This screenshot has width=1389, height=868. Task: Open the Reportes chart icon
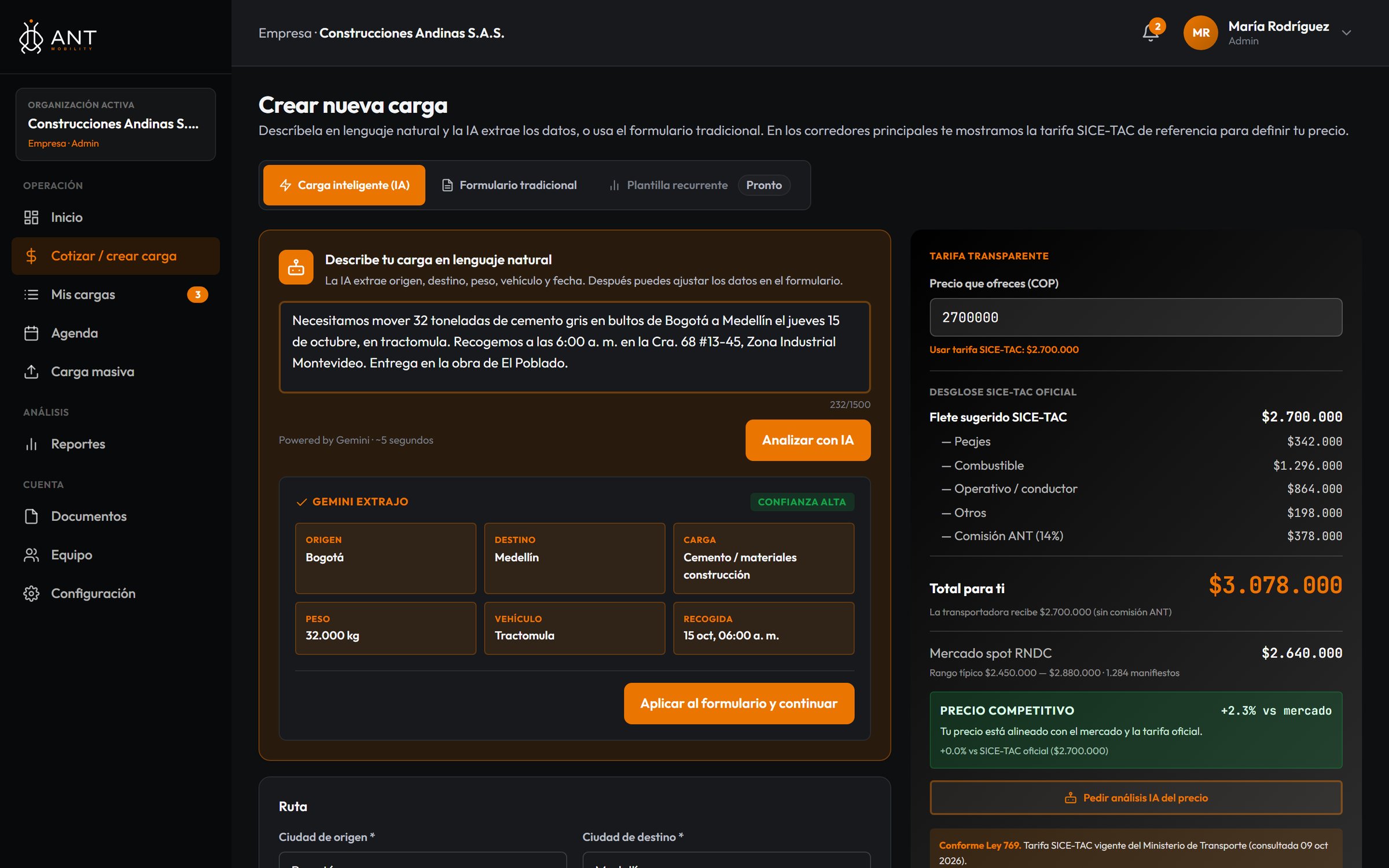(x=31, y=444)
